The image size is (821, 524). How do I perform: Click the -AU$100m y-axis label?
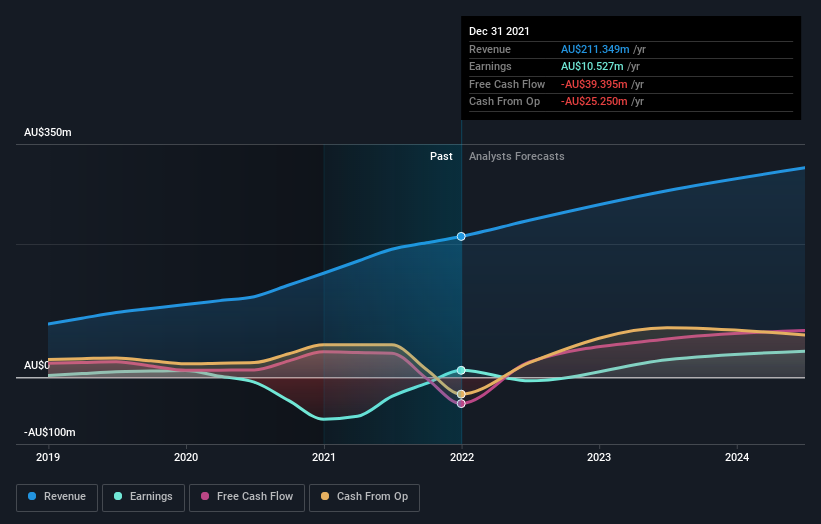pos(50,432)
